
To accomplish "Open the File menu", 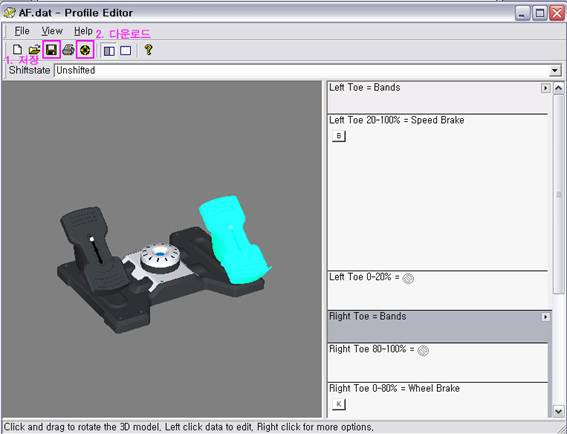I will 22,31.
